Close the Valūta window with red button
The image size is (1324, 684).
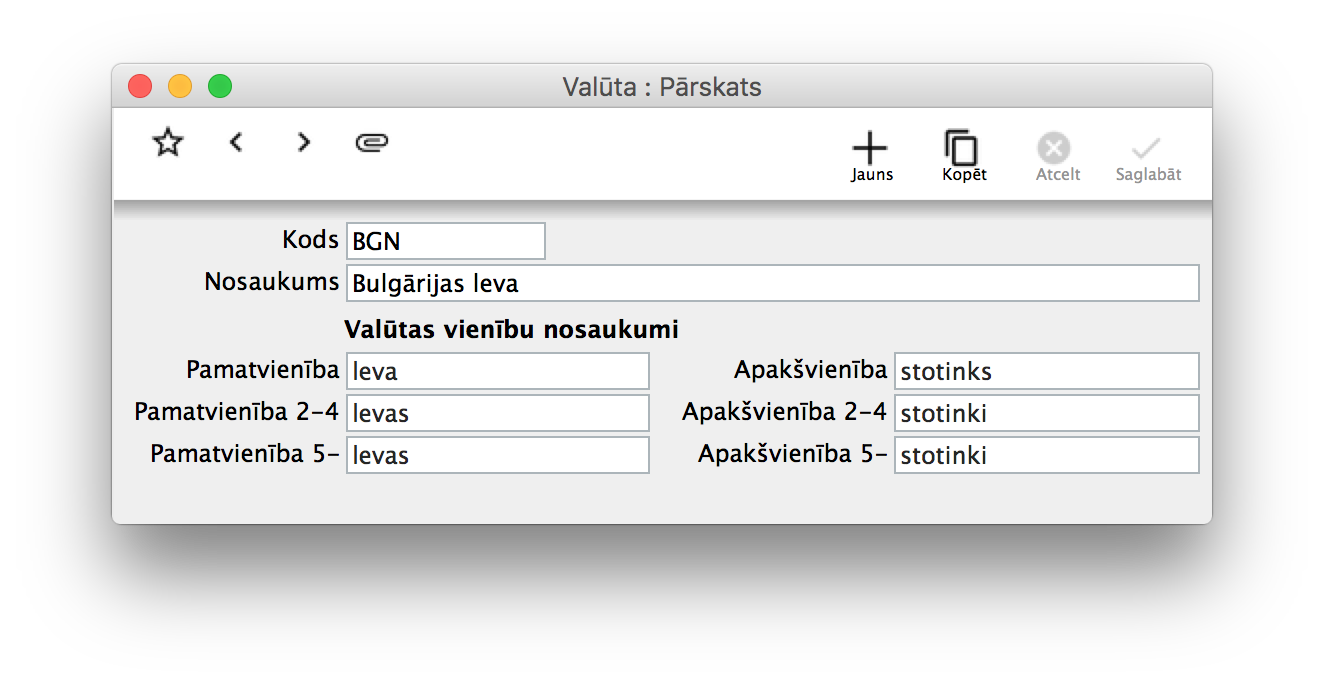pos(140,87)
